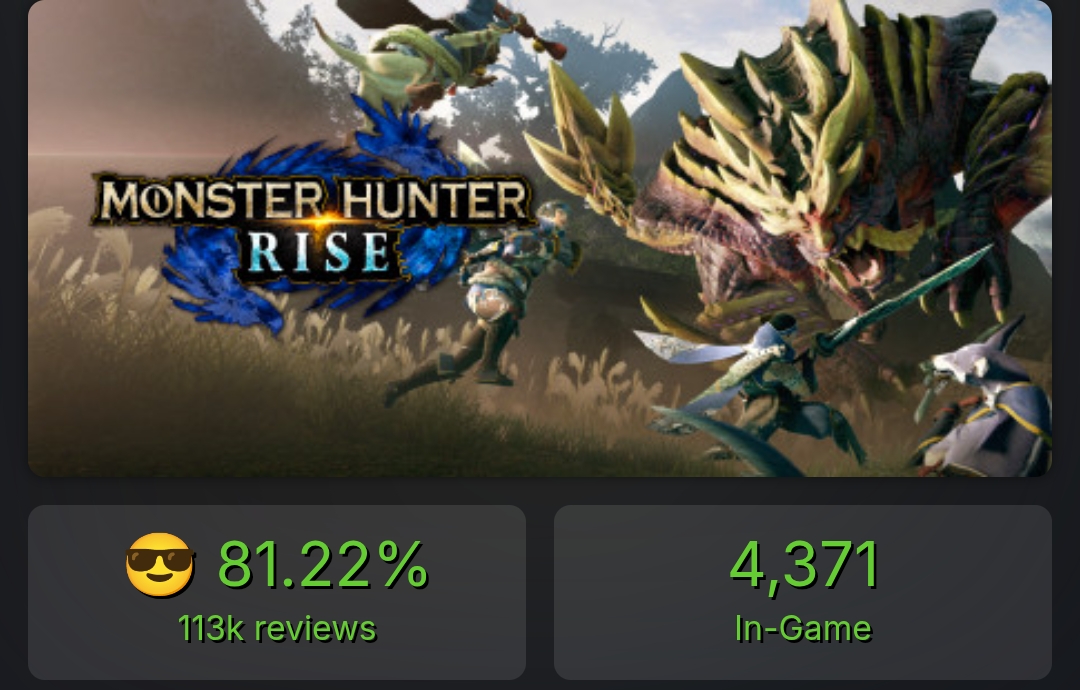The image size is (1080, 690).
Task: Click the word HUNTER in the logo
Action: [435, 200]
